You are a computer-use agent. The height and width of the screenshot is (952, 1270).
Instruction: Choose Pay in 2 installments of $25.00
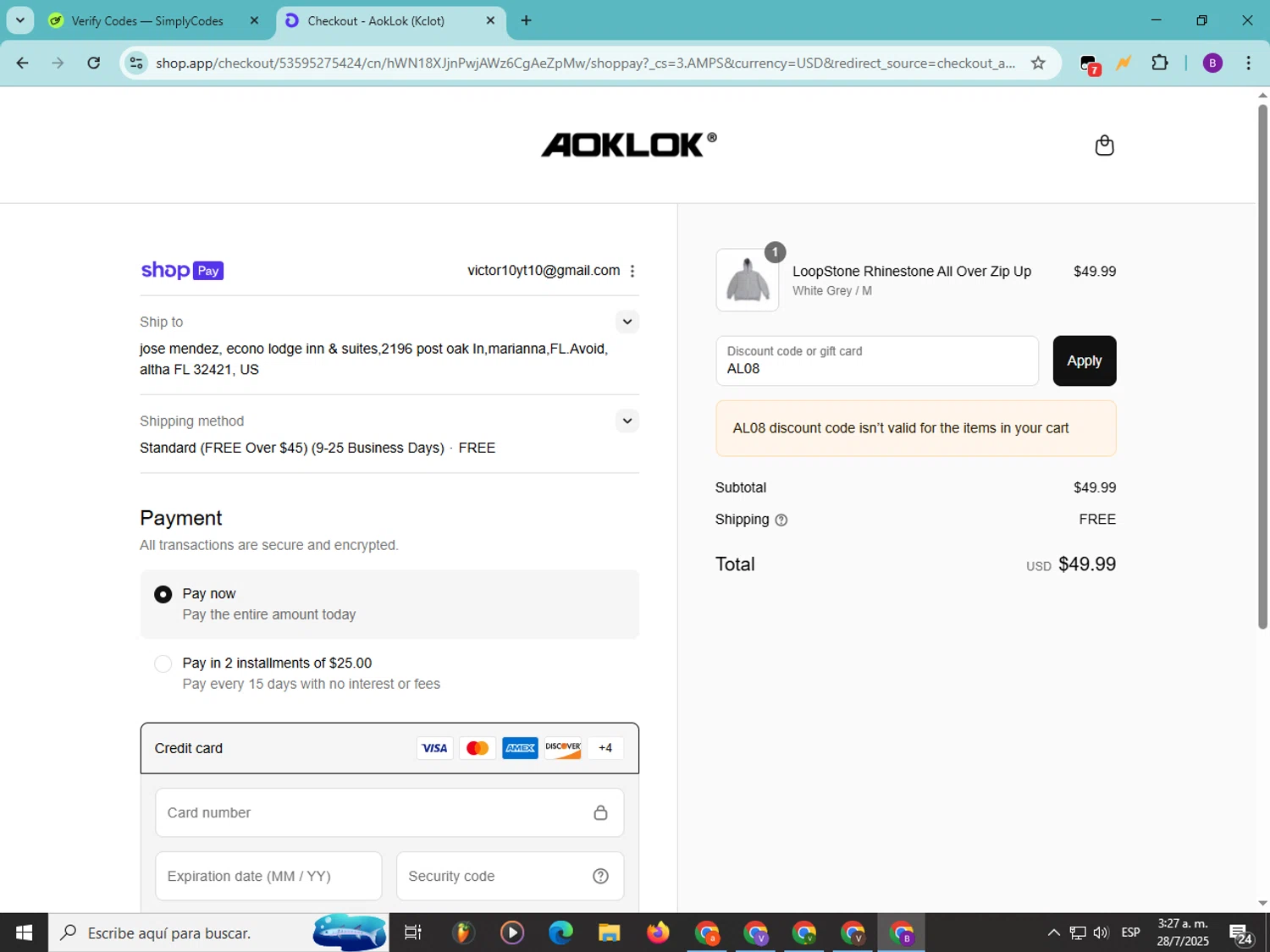pyautogui.click(x=163, y=664)
